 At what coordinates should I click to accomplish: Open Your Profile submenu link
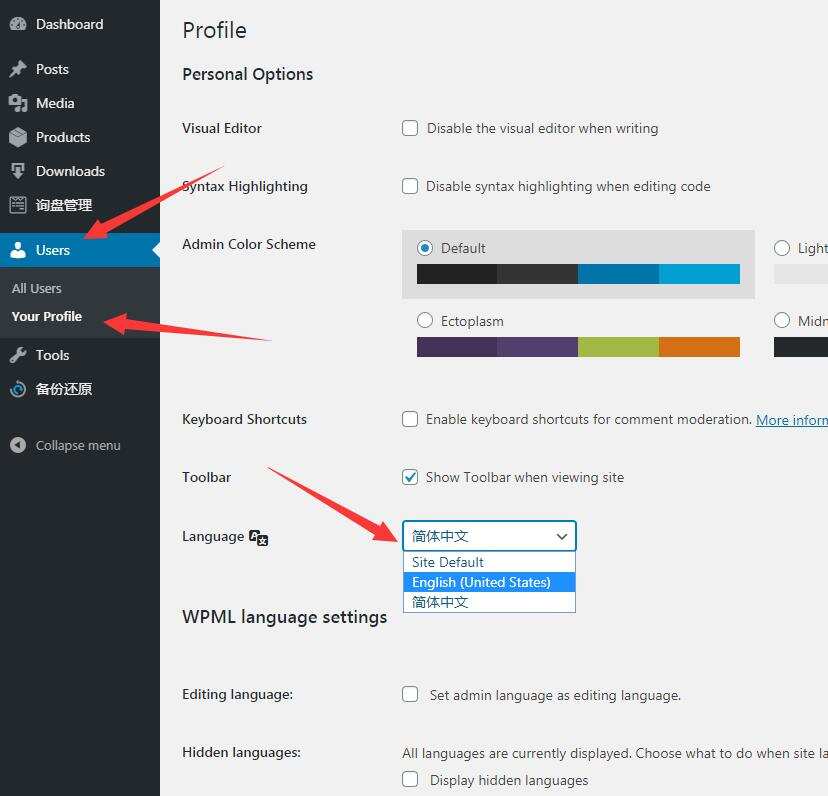(x=47, y=316)
